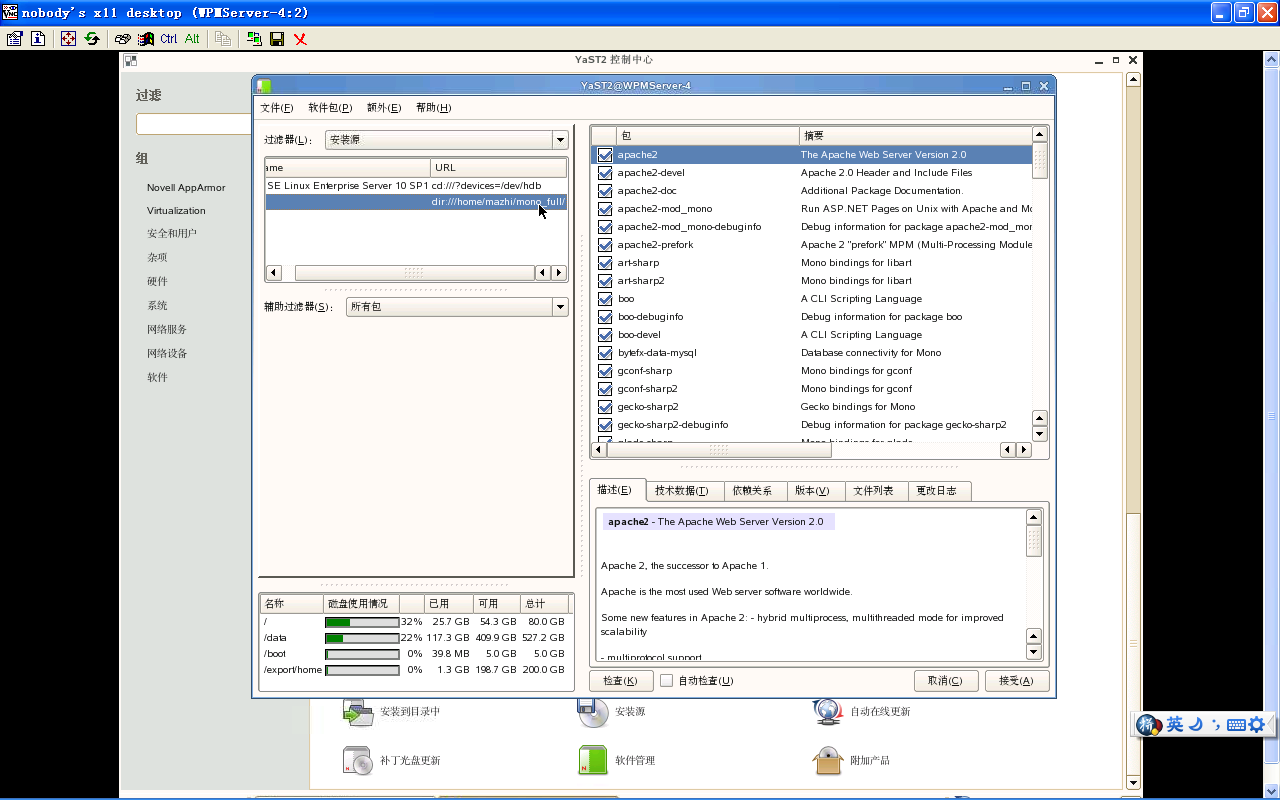The image size is (1280, 800).
Task: Toggle the Ctrl key toolbar button
Action: (168, 39)
